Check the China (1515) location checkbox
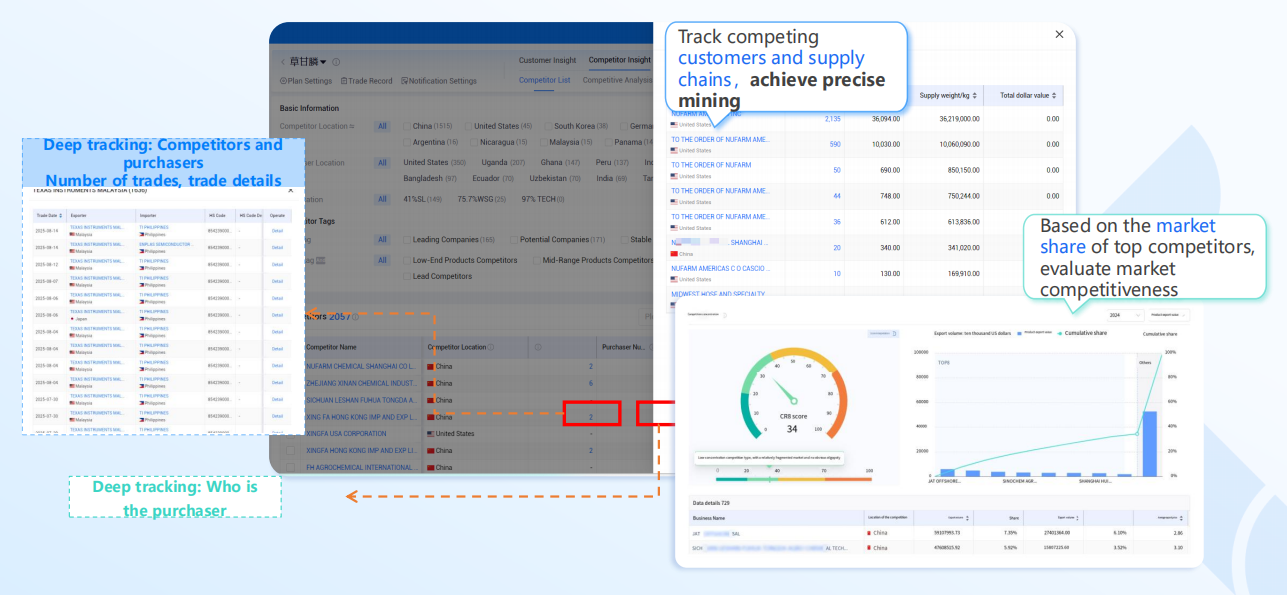 [x=407, y=127]
